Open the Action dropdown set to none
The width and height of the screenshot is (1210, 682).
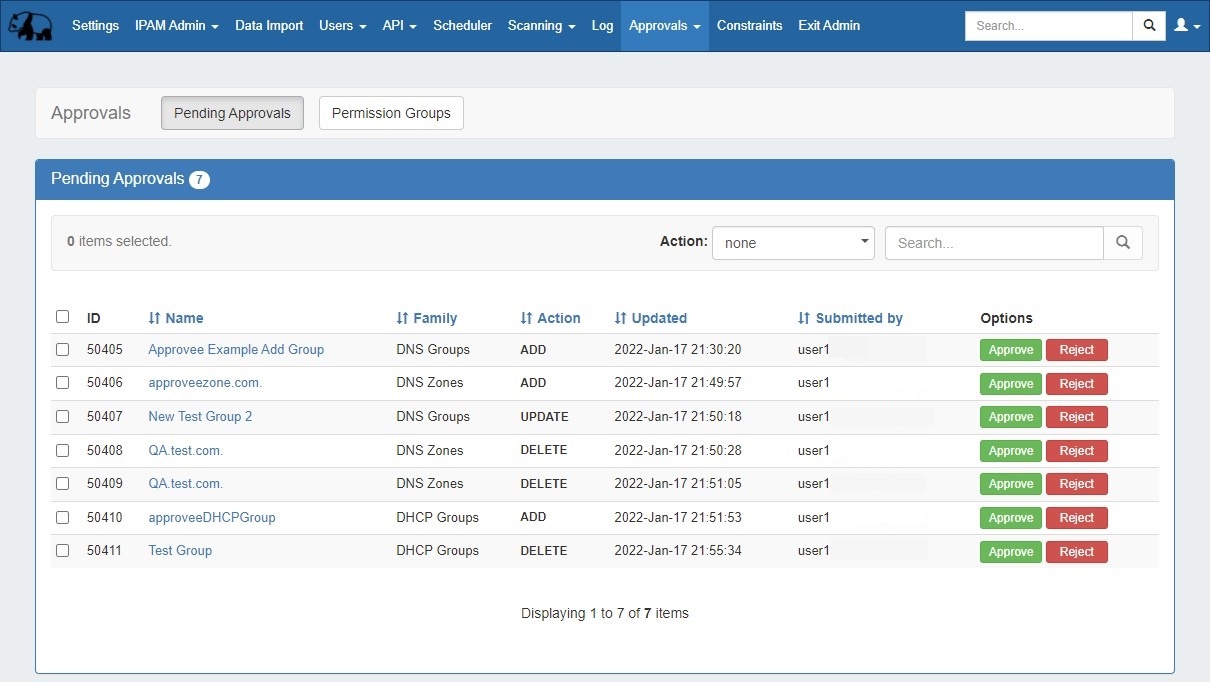(x=793, y=243)
